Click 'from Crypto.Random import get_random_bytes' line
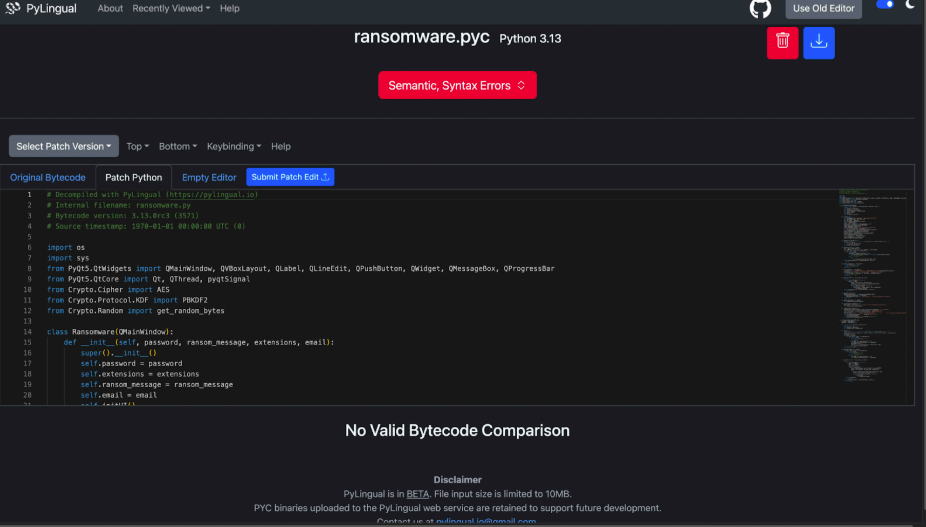This screenshot has height=527, width=926. tap(136, 311)
